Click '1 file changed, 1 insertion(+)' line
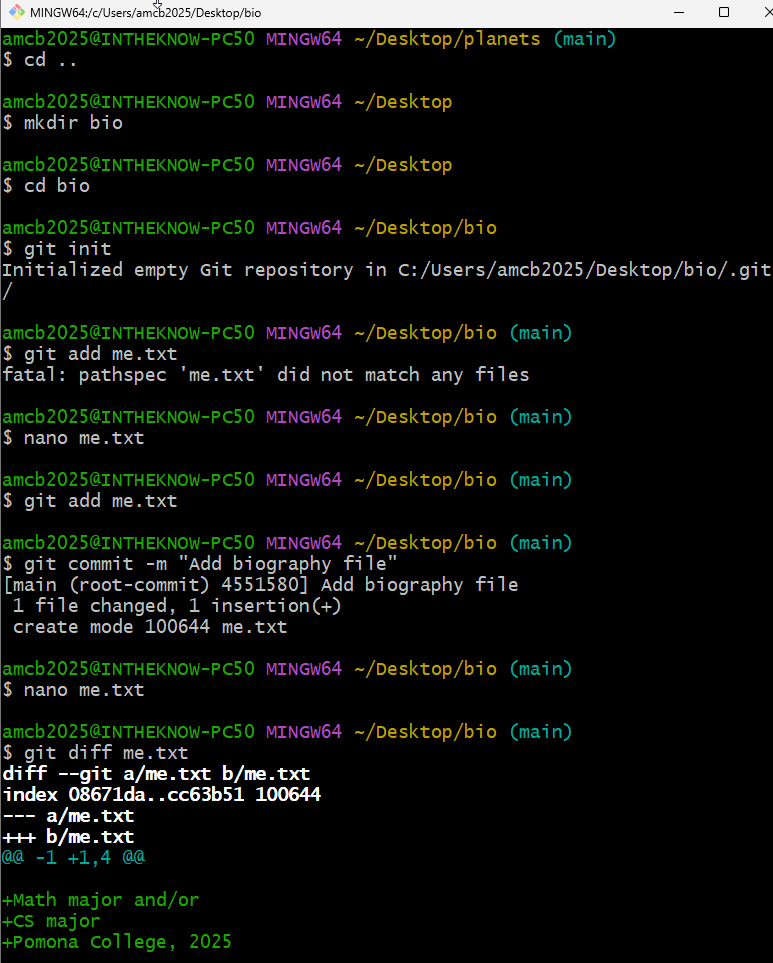The image size is (773, 963). pos(177,606)
